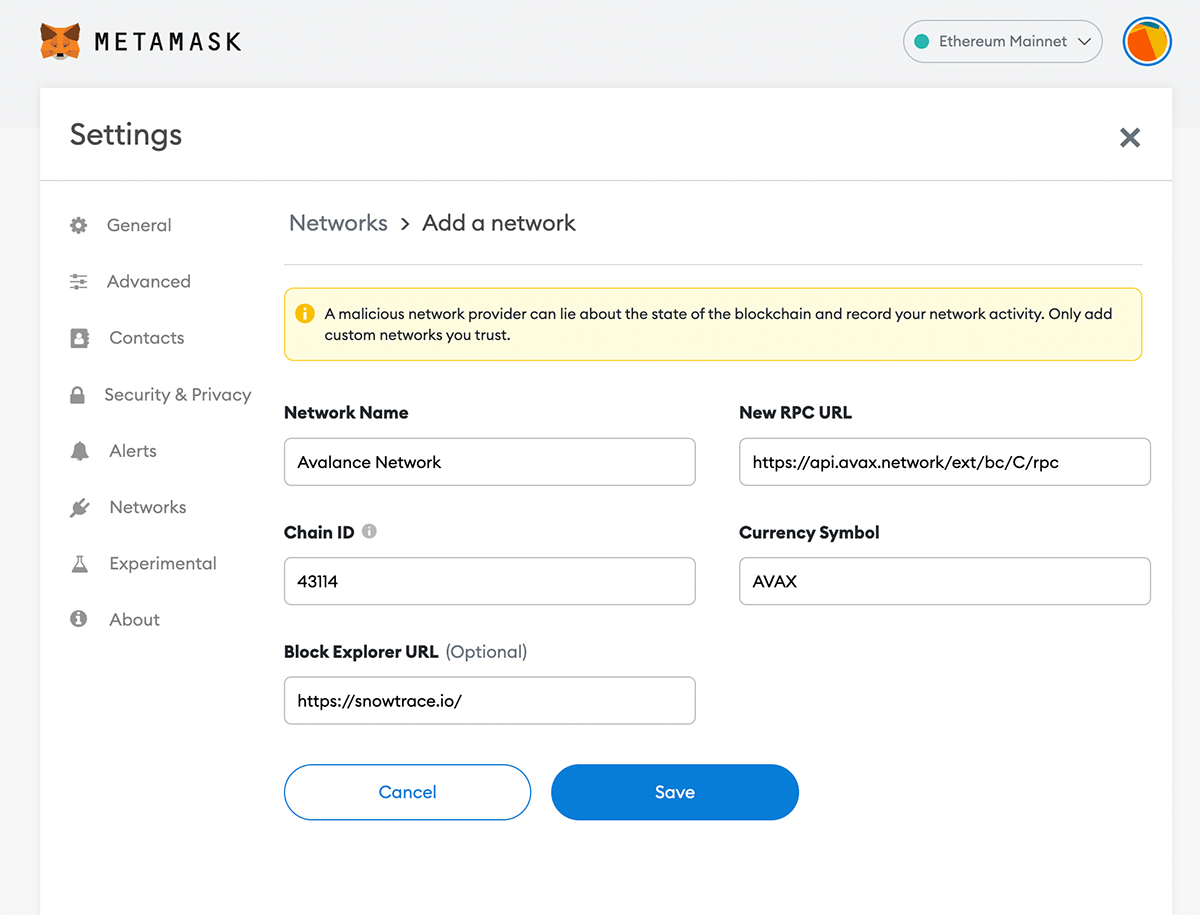Click the General gear icon
The image size is (1200, 915).
(x=78, y=225)
